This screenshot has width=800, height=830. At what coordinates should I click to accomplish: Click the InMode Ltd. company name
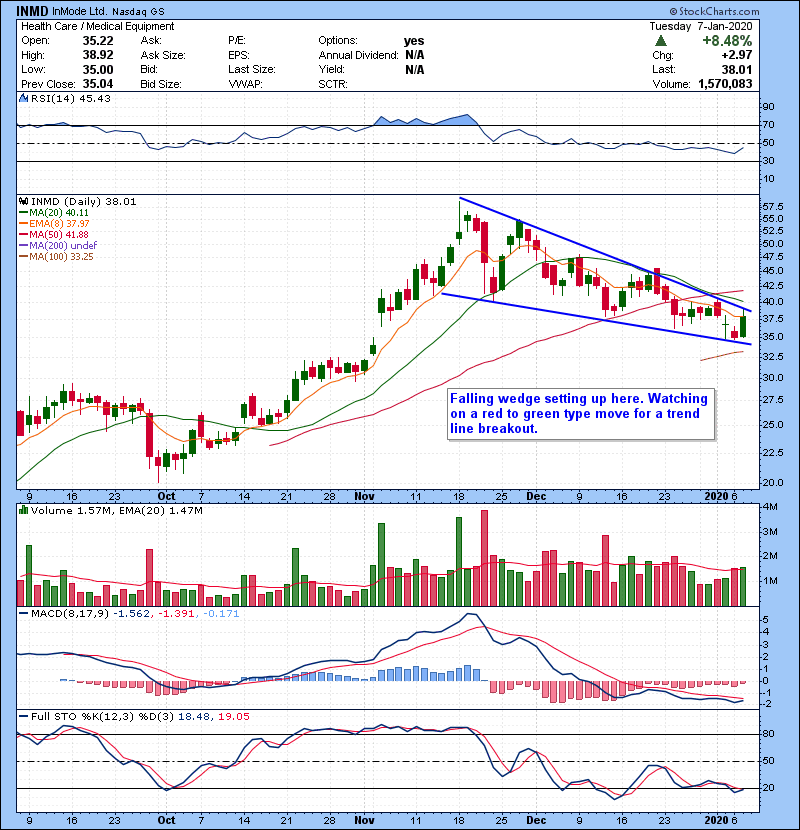(x=80, y=11)
